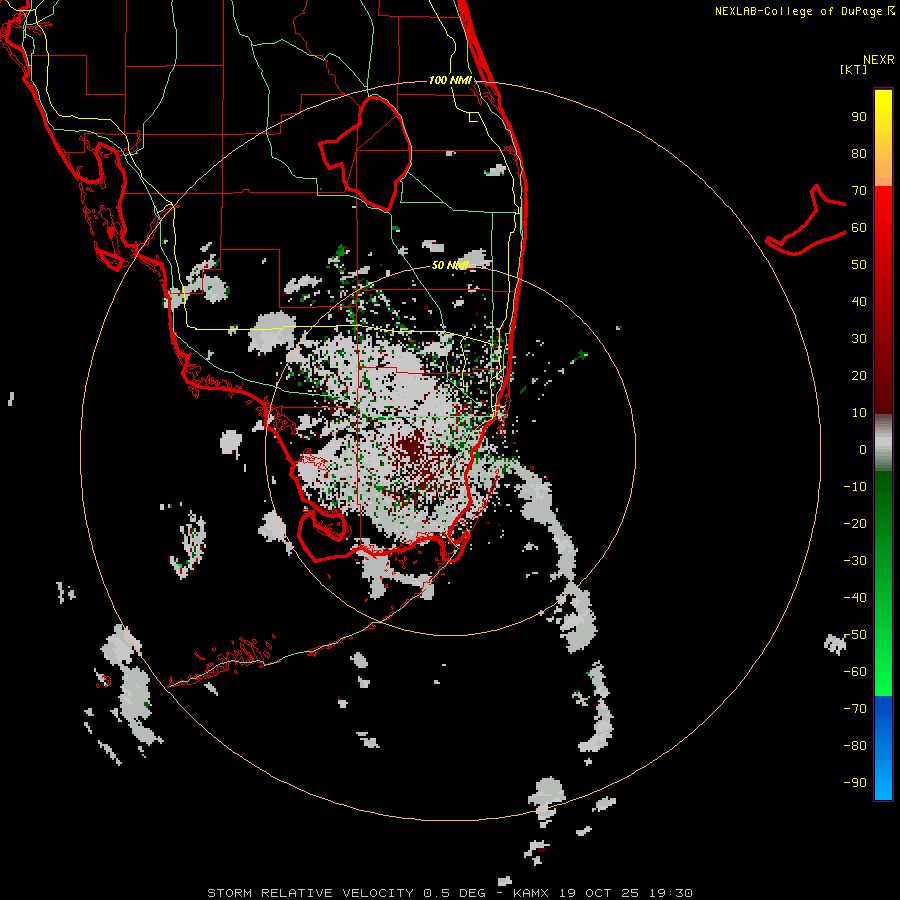Viewport: 900px width, 900px height.
Task: Click the bright red segment of color bar
Action: click(883, 210)
